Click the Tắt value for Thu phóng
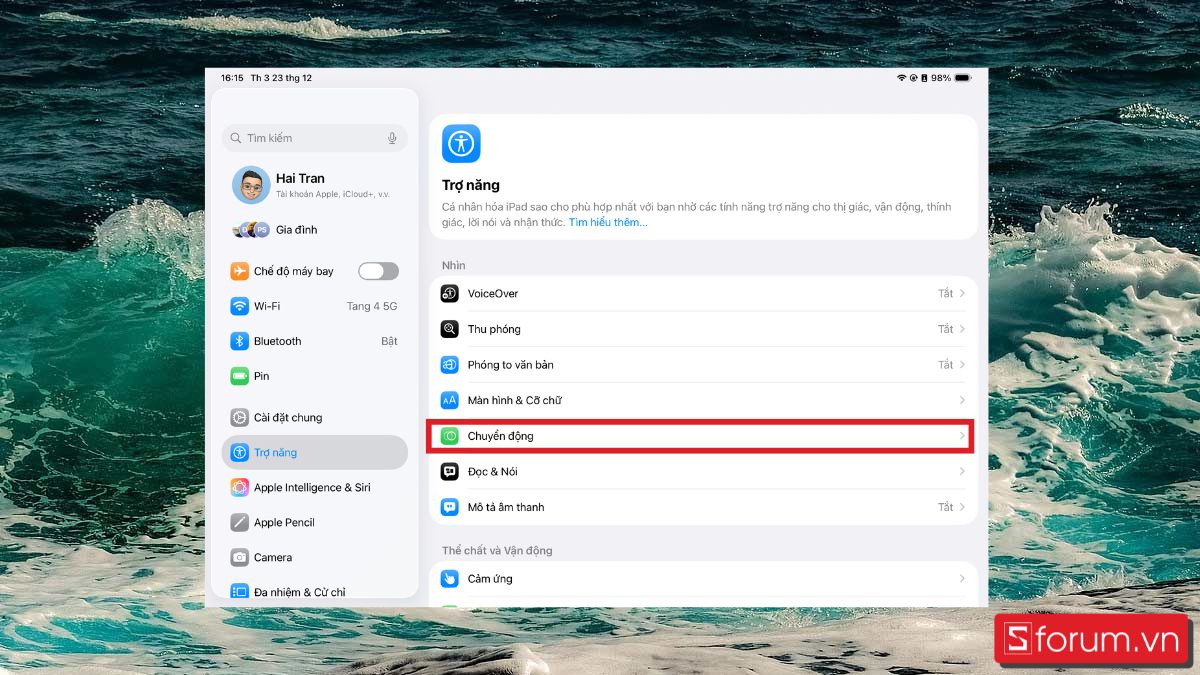The width and height of the screenshot is (1200, 675). [945, 329]
